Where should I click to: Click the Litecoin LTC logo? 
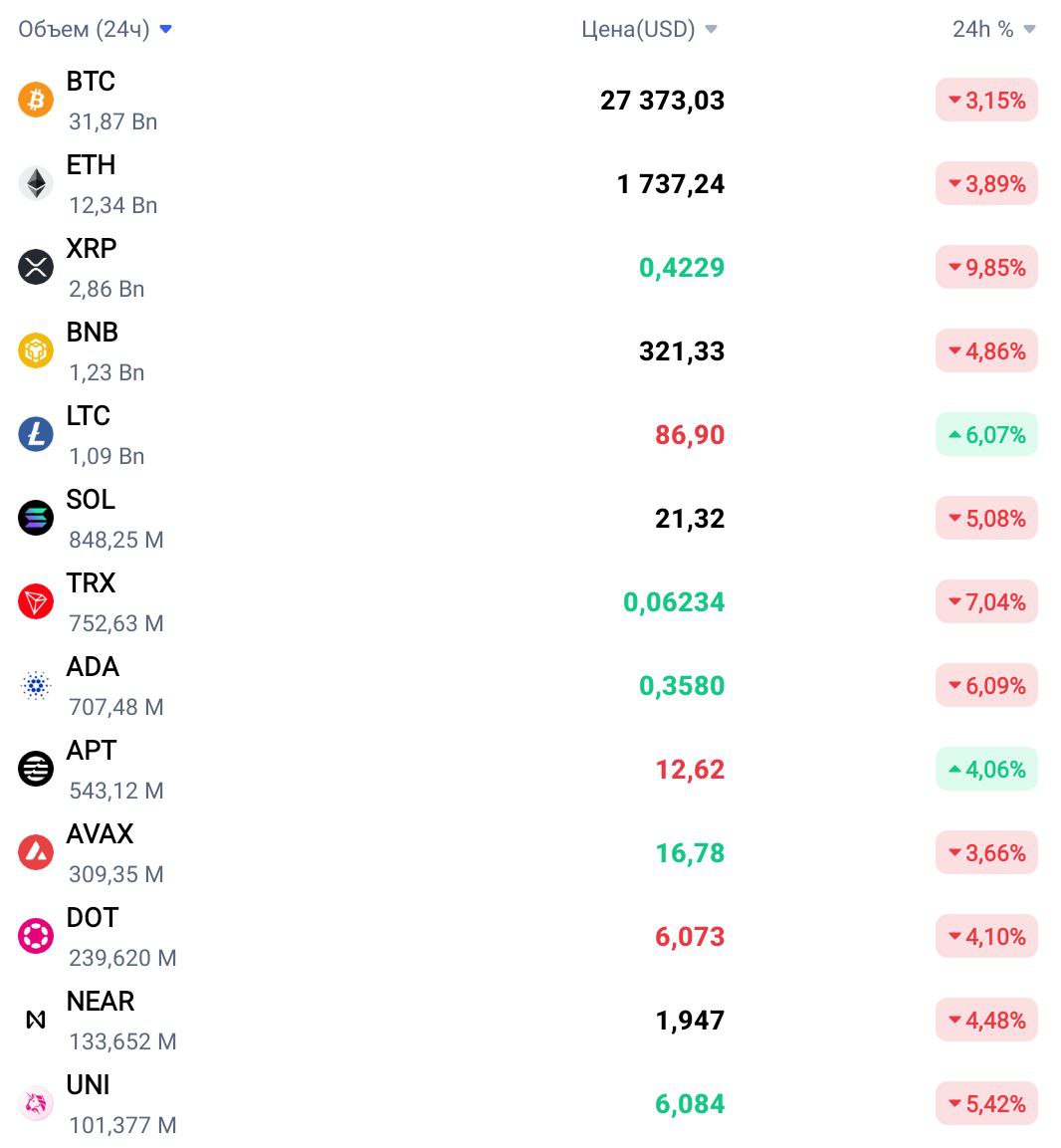(x=36, y=434)
